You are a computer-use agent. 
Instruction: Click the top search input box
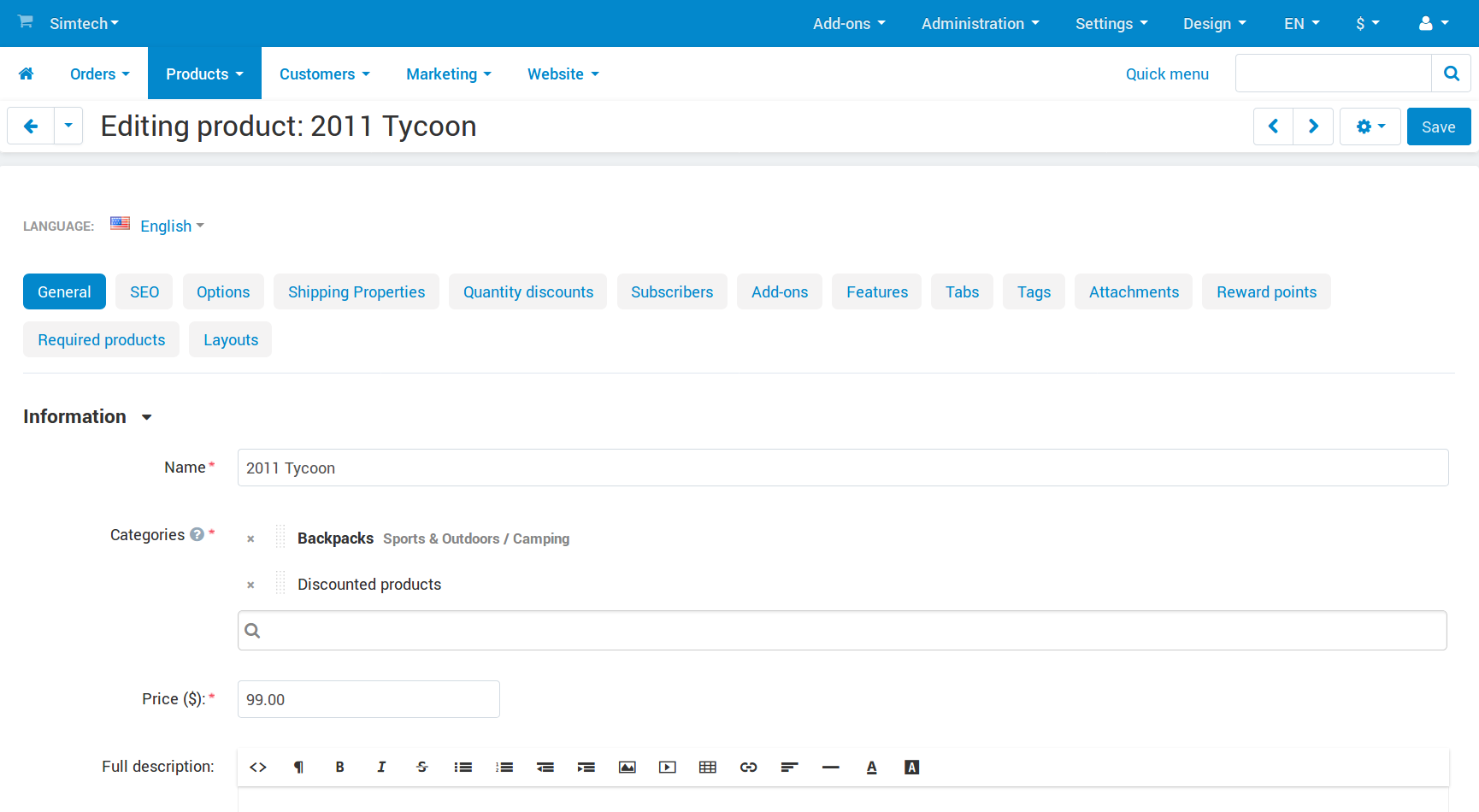(1334, 74)
